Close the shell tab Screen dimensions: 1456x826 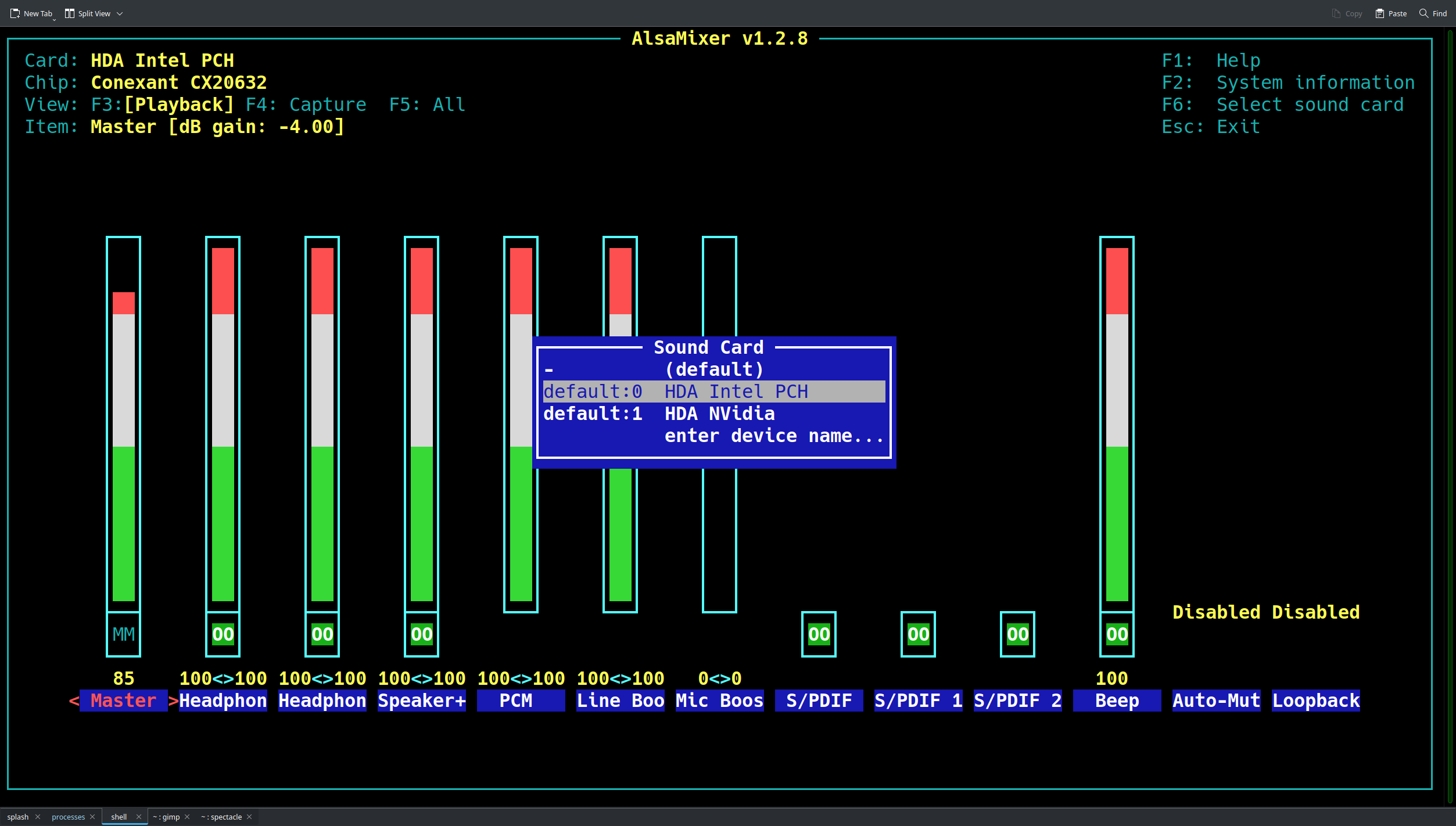(139, 817)
